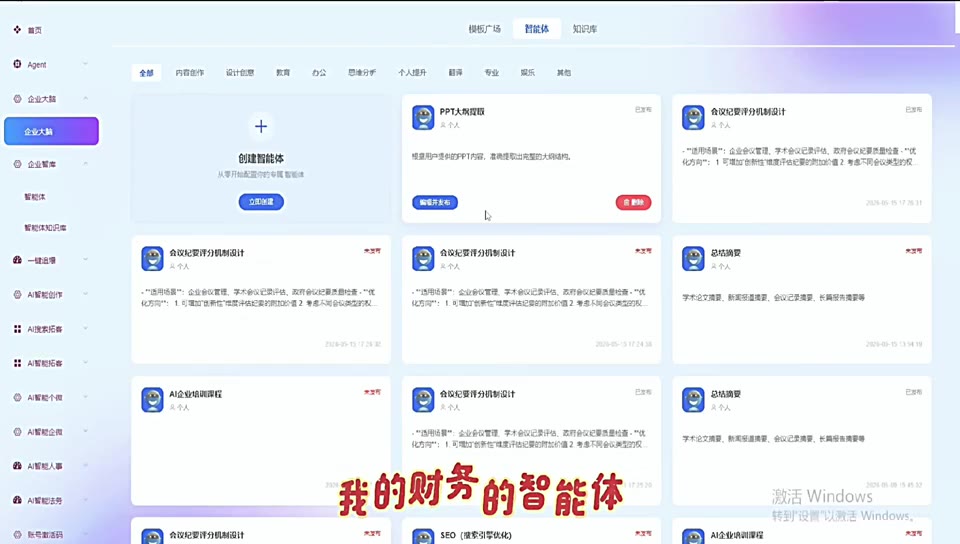The width and height of the screenshot is (960, 544).
Task: Select the 智能体 top tab
Action: (537, 29)
